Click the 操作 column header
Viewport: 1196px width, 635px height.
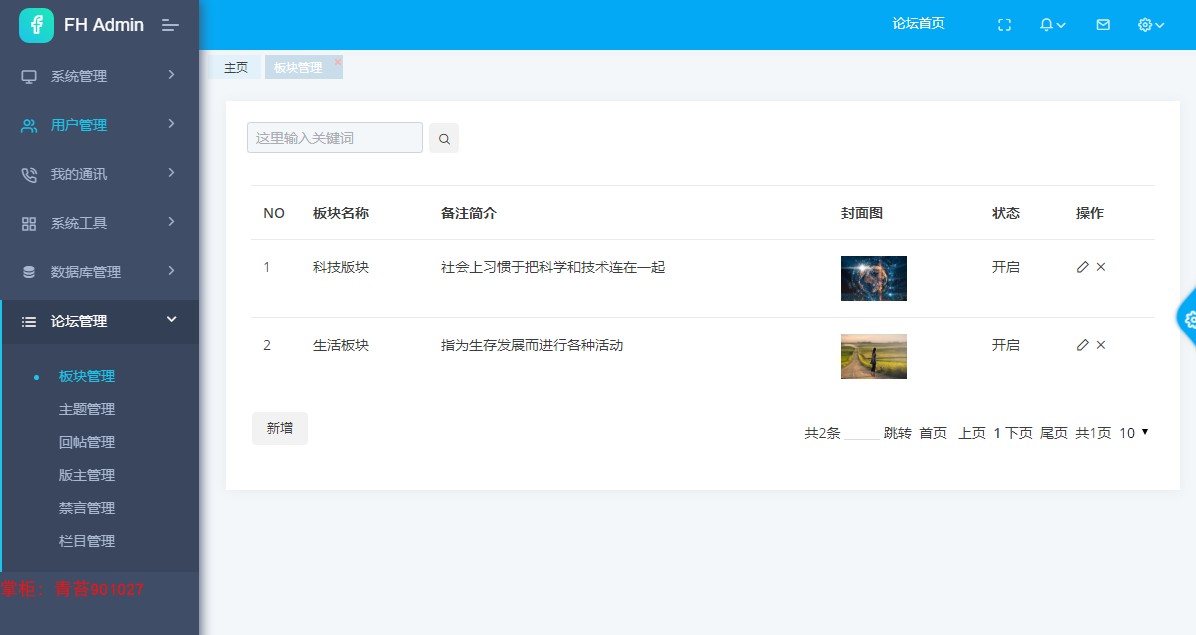click(x=1089, y=213)
